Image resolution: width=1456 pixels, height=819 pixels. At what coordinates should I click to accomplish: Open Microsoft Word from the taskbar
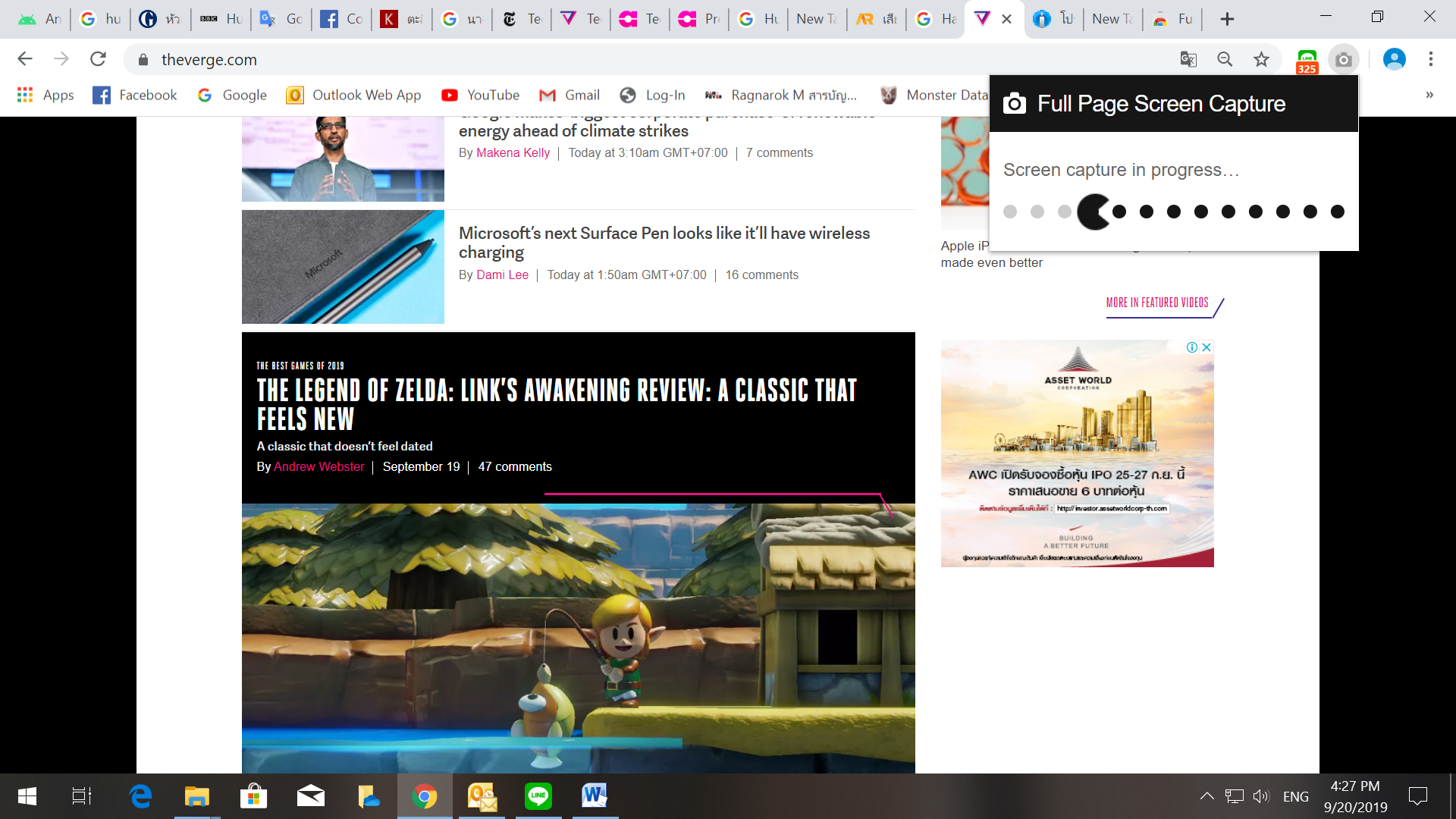[595, 796]
